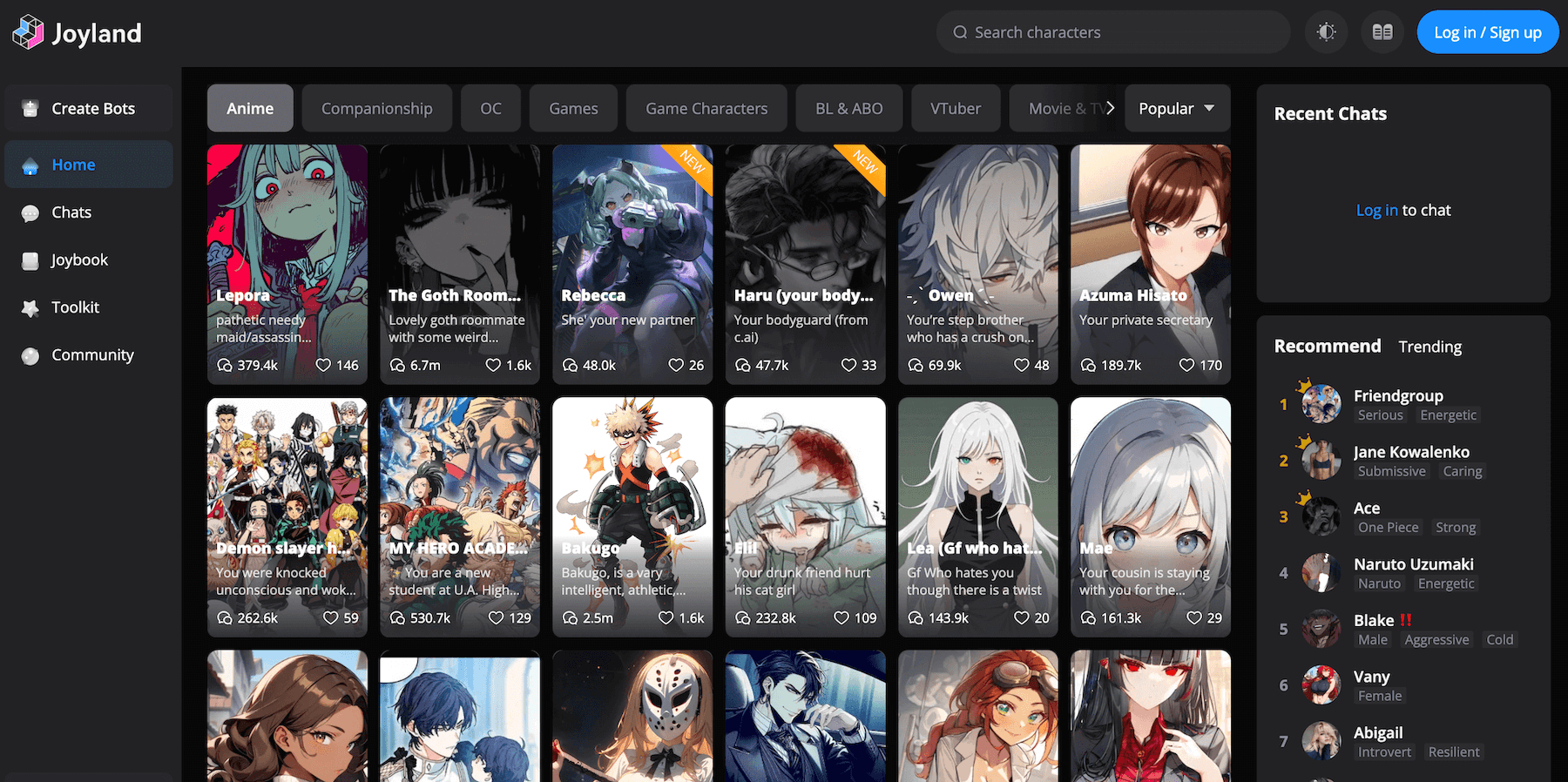This screenshot has width=1568, height=782.
Task: Open the Azuma Hisato character card
Action: (1151, 264)
